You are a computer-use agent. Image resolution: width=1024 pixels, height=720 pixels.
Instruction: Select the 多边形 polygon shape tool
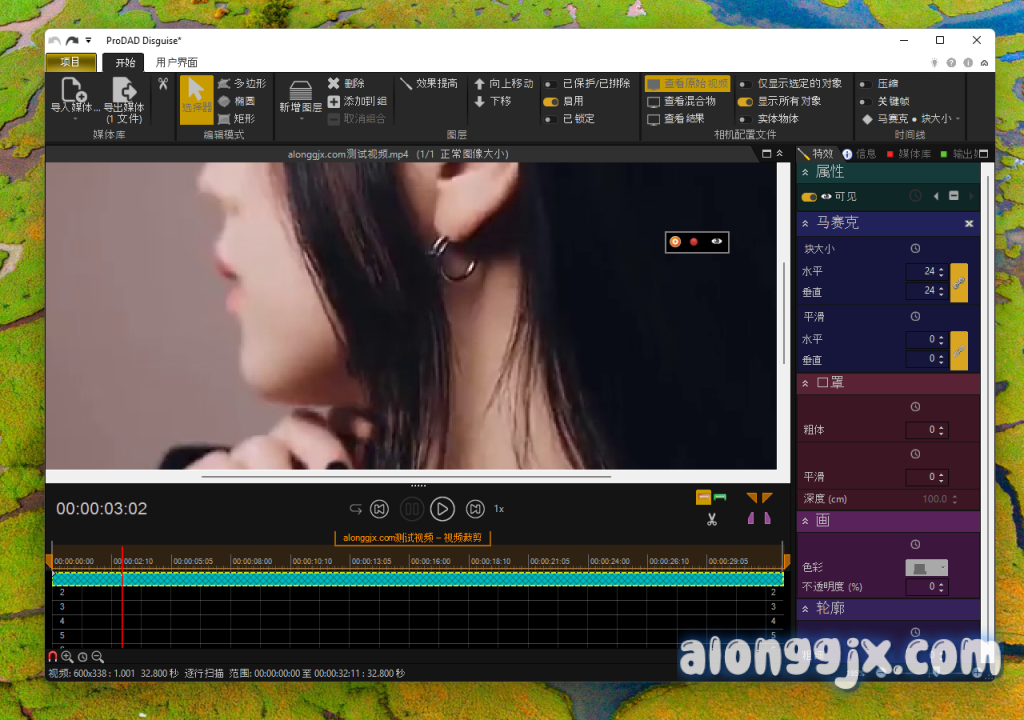point(225,84)
